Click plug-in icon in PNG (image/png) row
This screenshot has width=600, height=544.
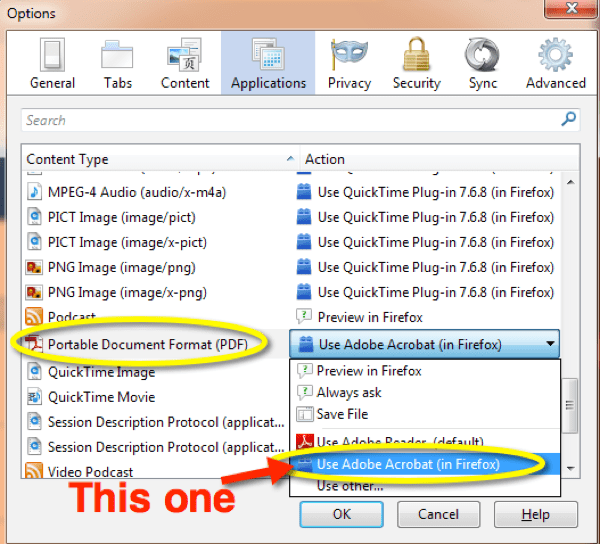[304, 267]
